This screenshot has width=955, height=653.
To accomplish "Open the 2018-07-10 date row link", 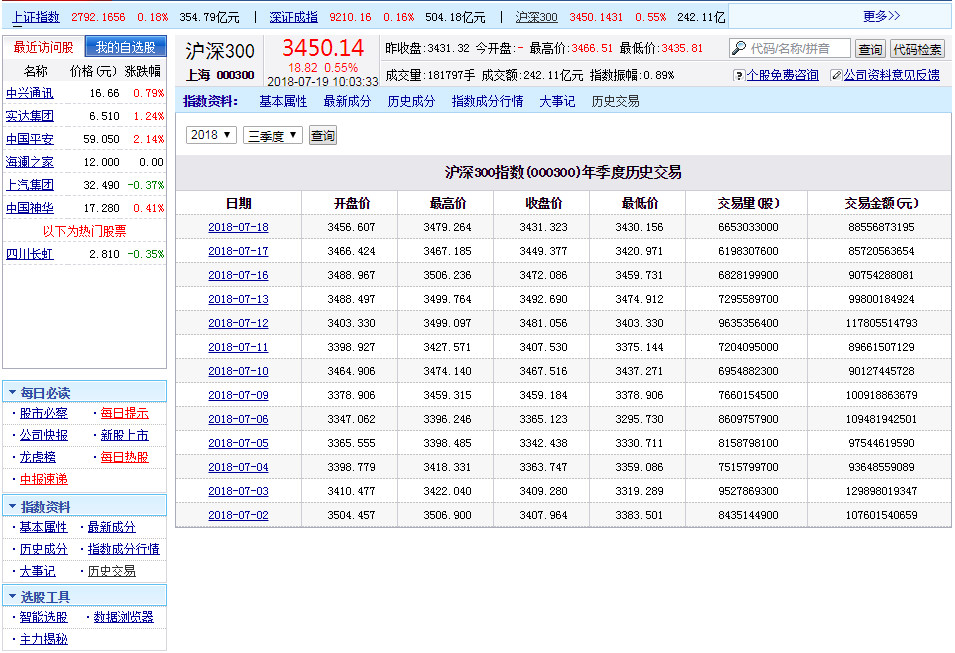I will [x=238, y=371].
